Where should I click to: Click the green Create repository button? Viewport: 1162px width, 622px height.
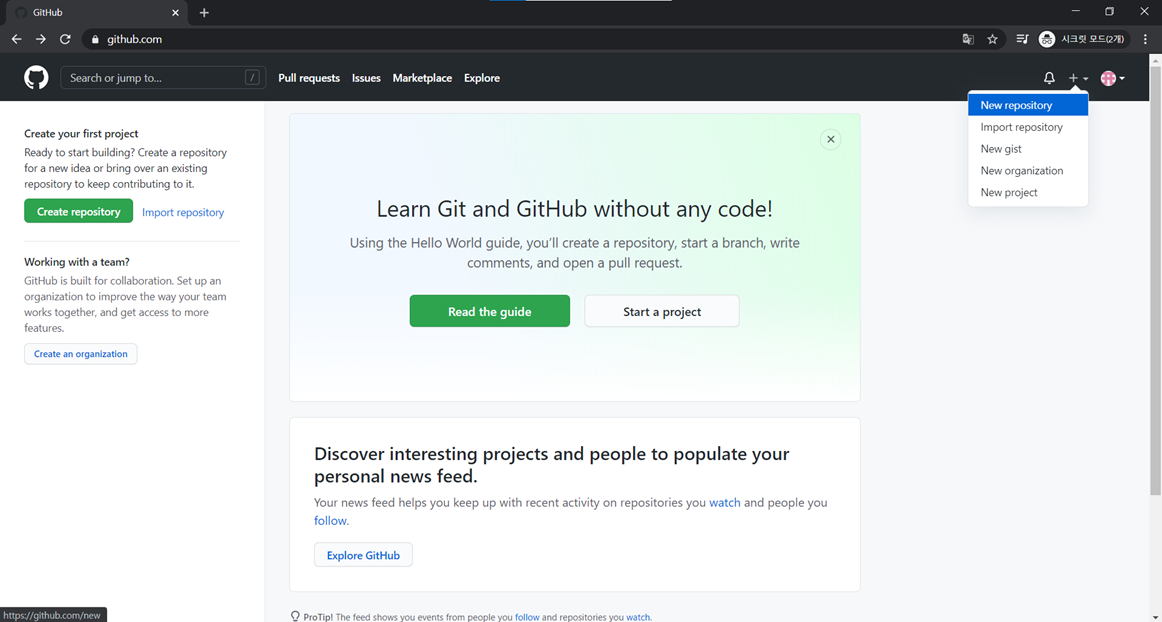click(79, 211)
